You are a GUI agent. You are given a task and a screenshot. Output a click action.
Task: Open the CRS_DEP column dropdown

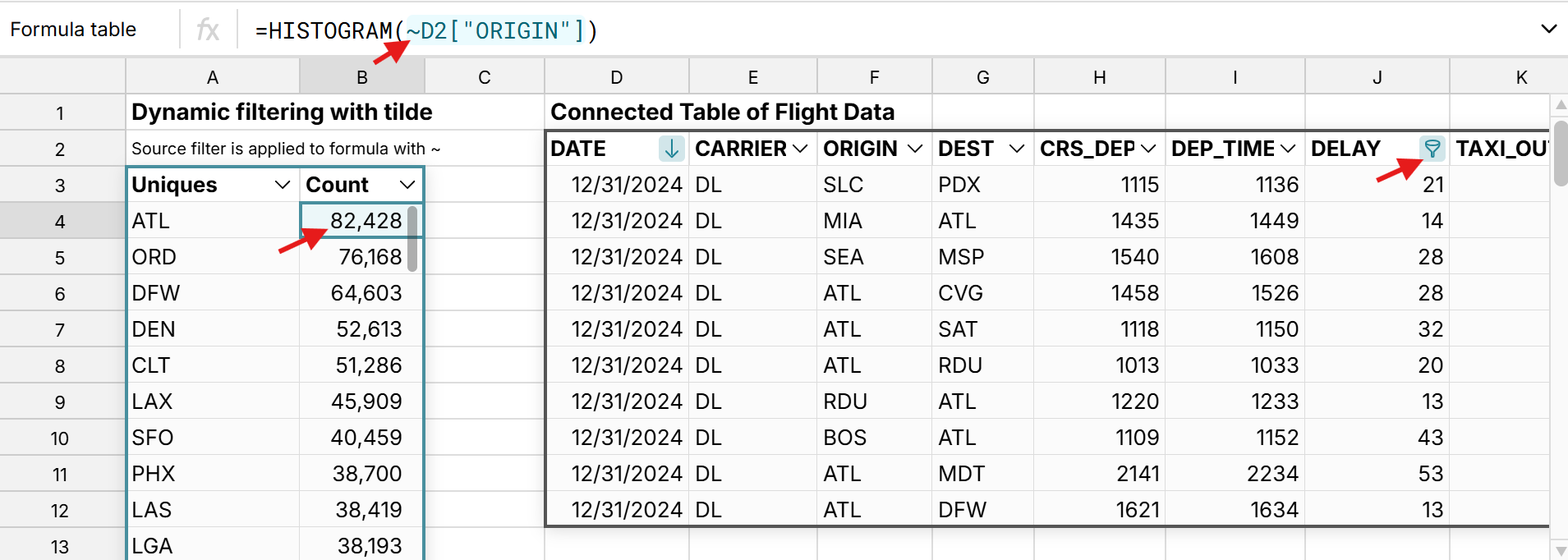(x=1150, y=149)
